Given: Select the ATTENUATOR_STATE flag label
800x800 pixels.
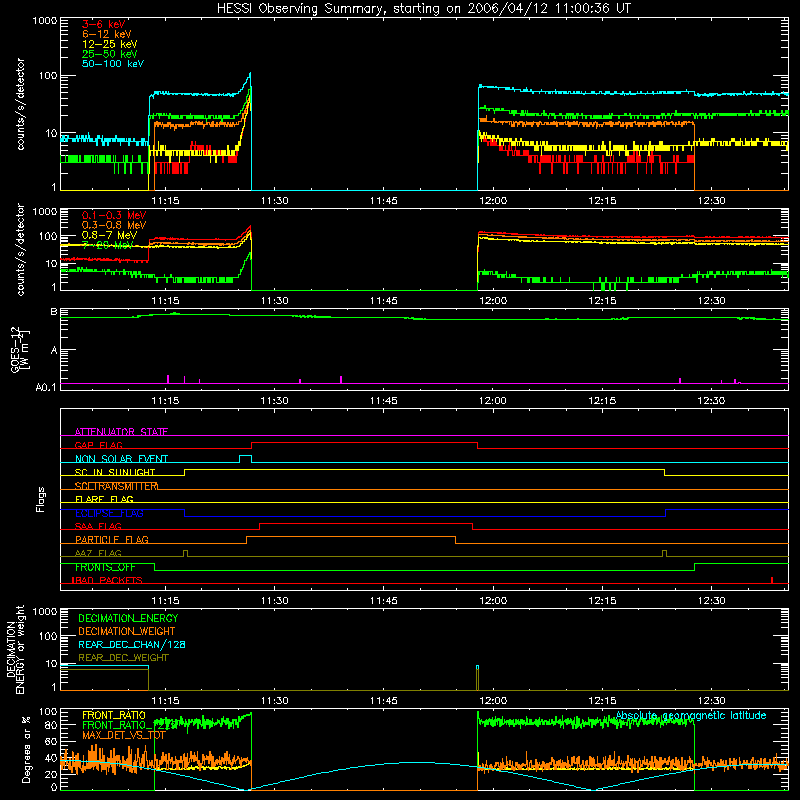Looking at the screenshot, I should point(121,432).
